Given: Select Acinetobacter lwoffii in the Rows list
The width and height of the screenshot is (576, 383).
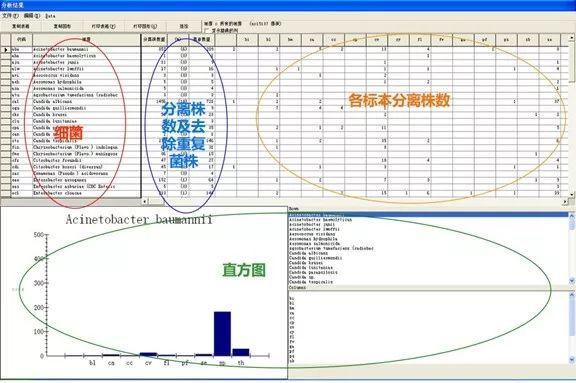Looking at the screenshot, I should 314,229.
